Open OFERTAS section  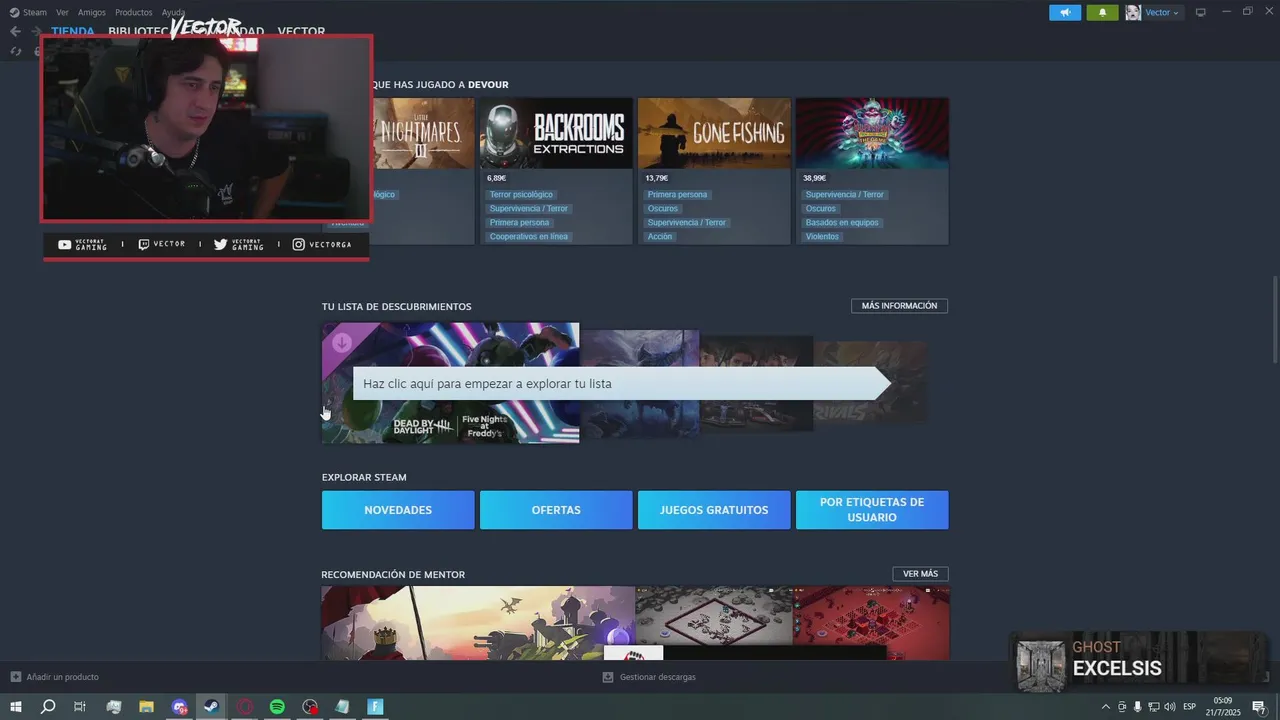tap(556, 510)
